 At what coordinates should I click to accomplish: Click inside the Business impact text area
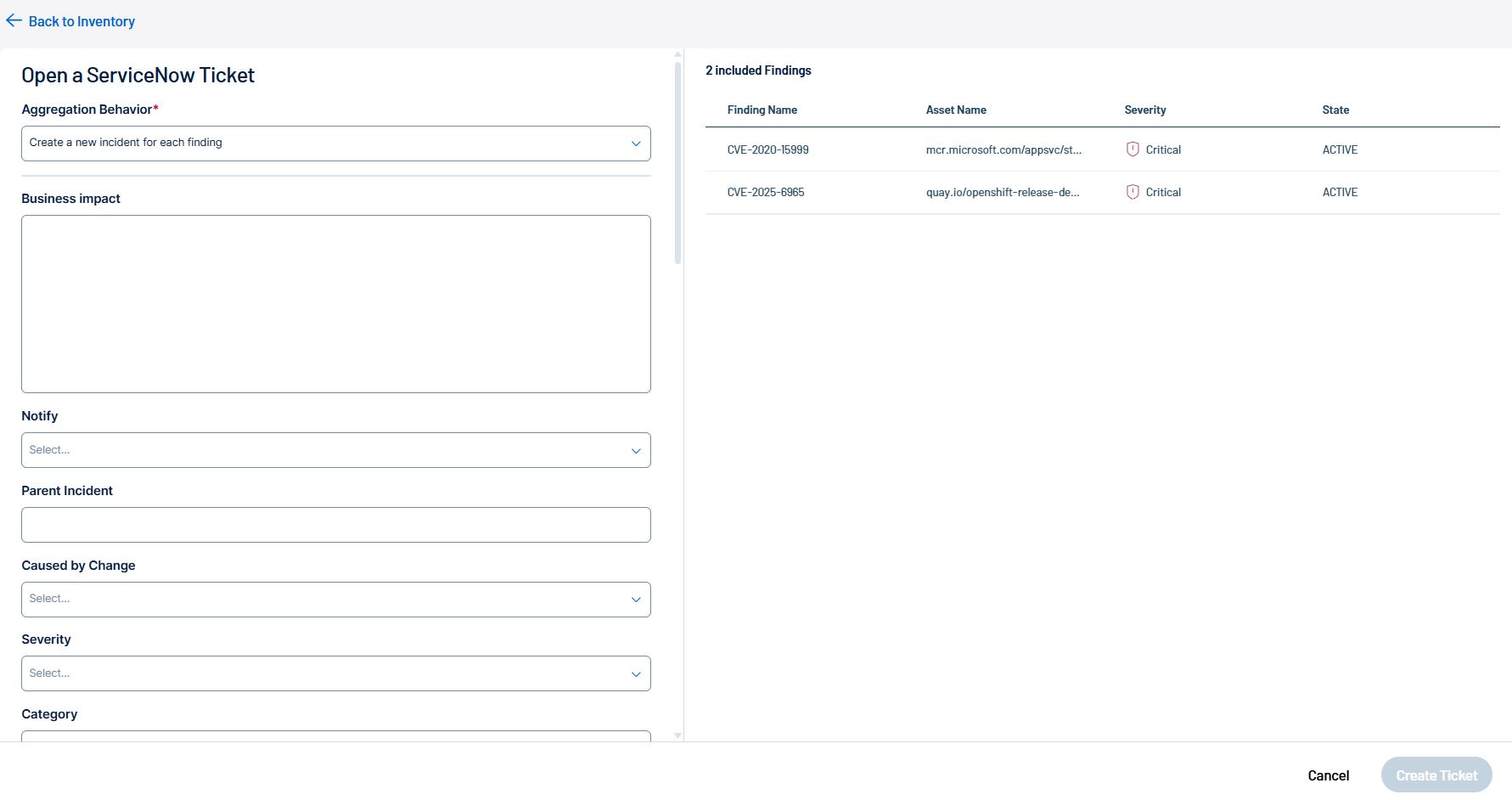click(x=335, y=304)
